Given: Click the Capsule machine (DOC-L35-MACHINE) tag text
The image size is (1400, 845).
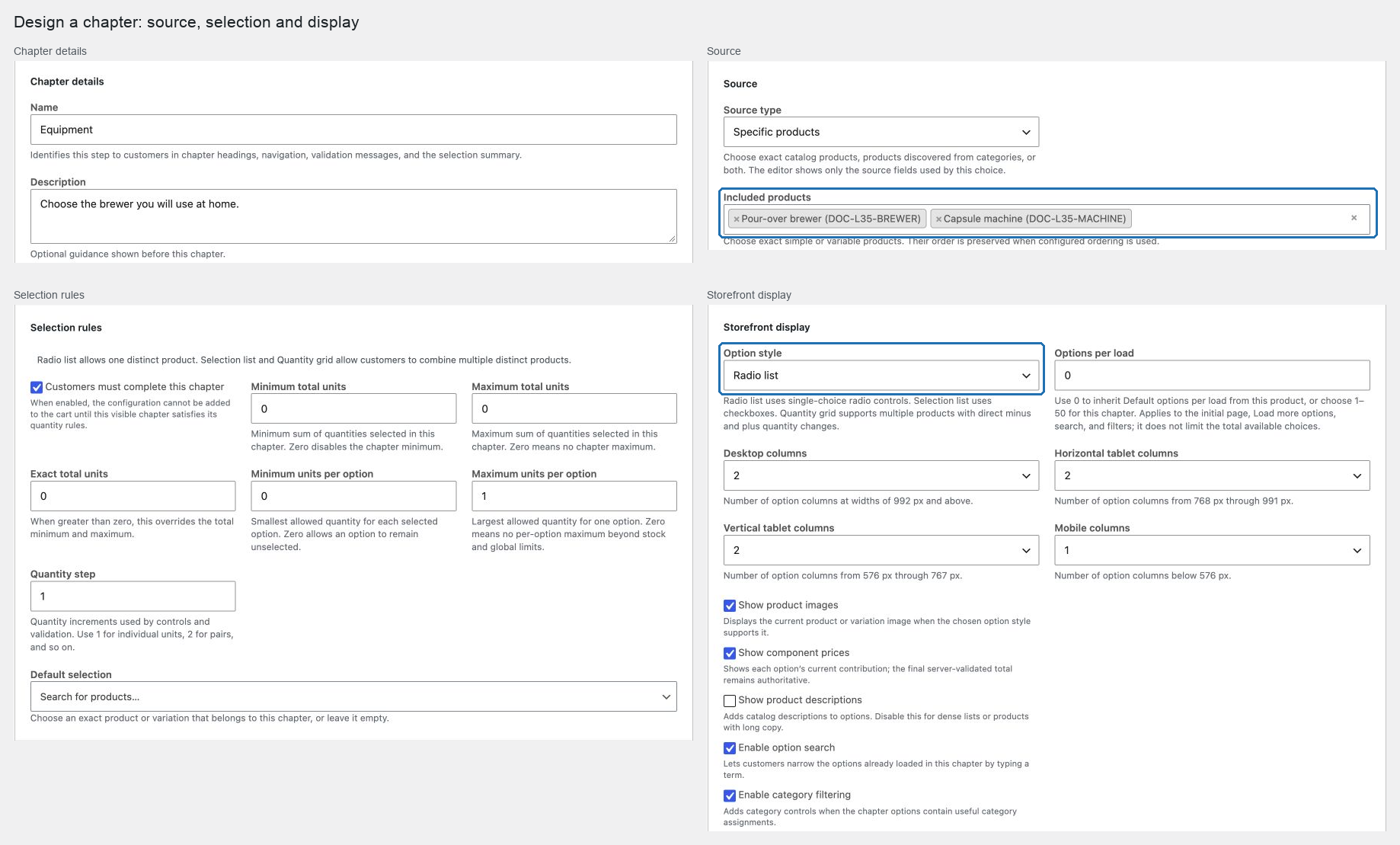Looking at the screenshot, I should click(1034, 219).
